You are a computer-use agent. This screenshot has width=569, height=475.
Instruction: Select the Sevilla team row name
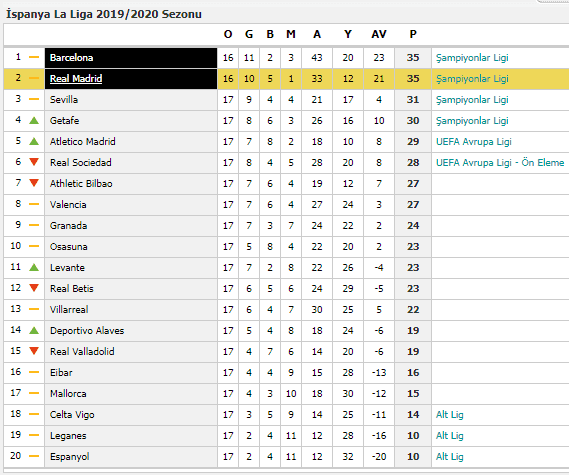coord(64,99)
